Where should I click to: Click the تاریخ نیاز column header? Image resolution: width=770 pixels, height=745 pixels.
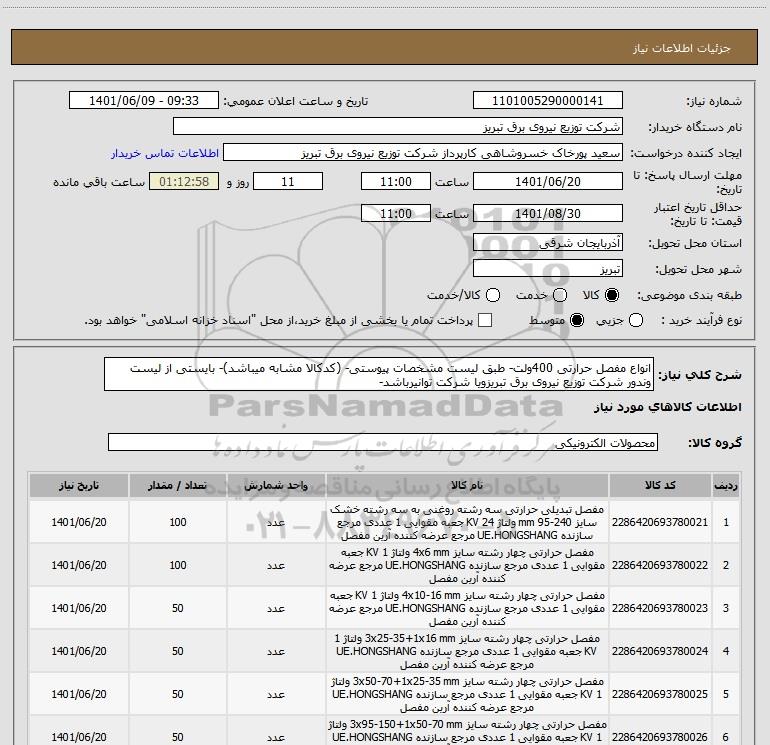point(79,485)
